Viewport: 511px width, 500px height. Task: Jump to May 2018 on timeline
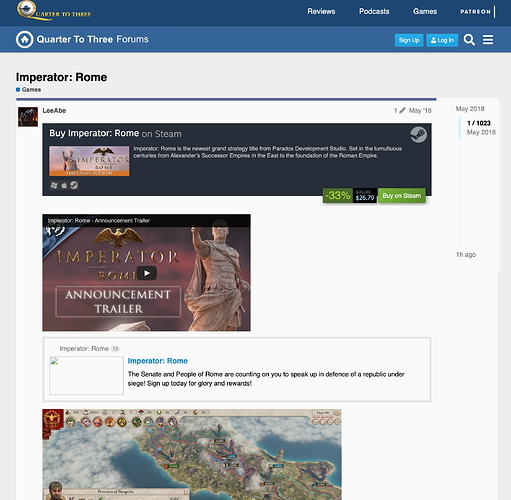(x=470, y=109)
